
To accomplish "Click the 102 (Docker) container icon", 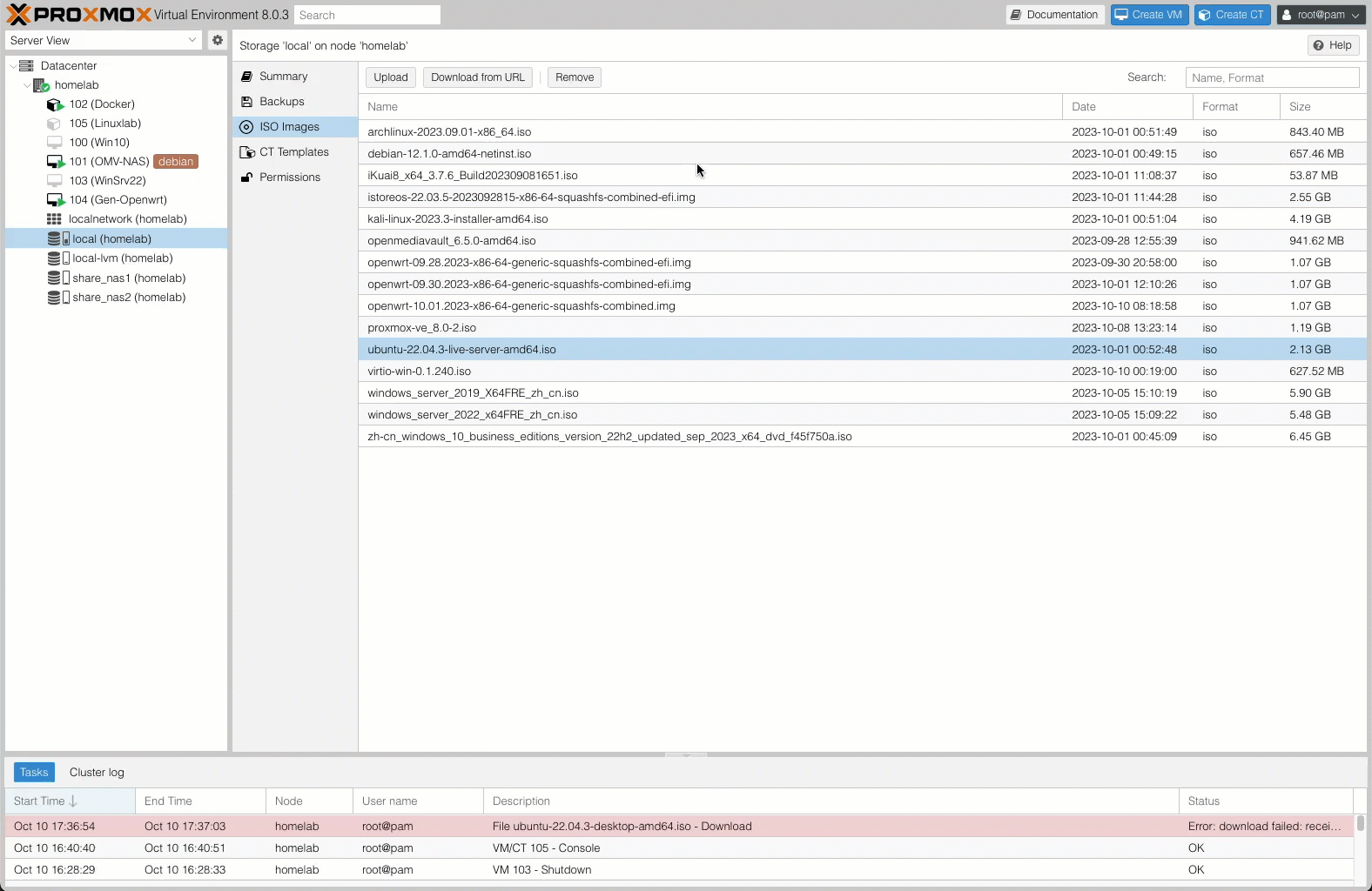I will click(x=55, y=104).
